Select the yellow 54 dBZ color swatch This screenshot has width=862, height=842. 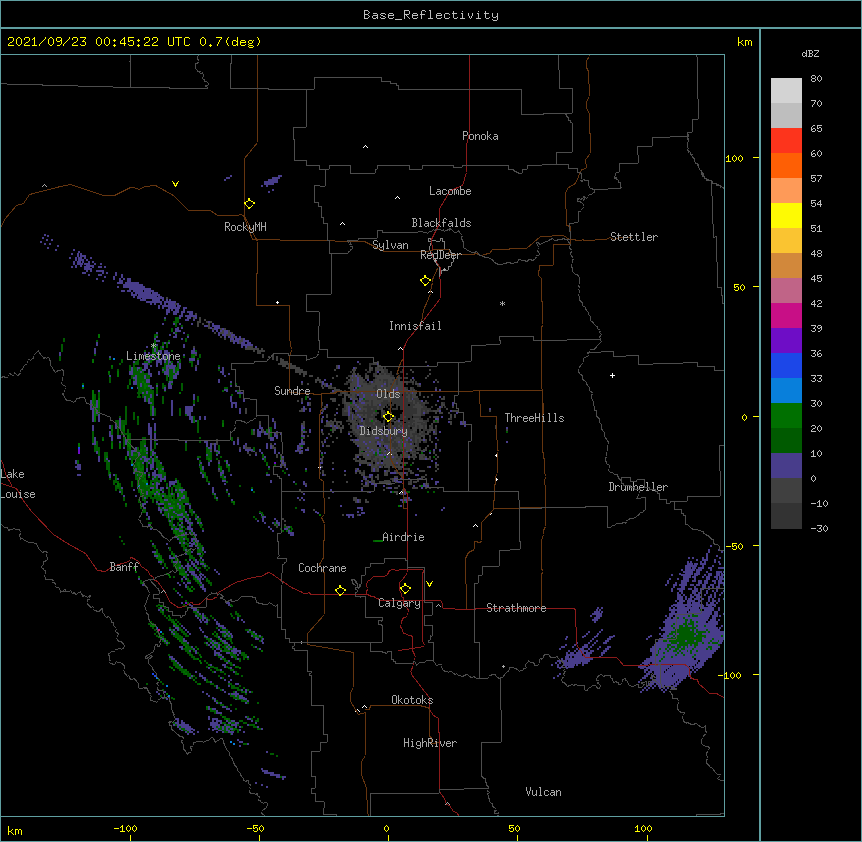click(x=786, y=215)
